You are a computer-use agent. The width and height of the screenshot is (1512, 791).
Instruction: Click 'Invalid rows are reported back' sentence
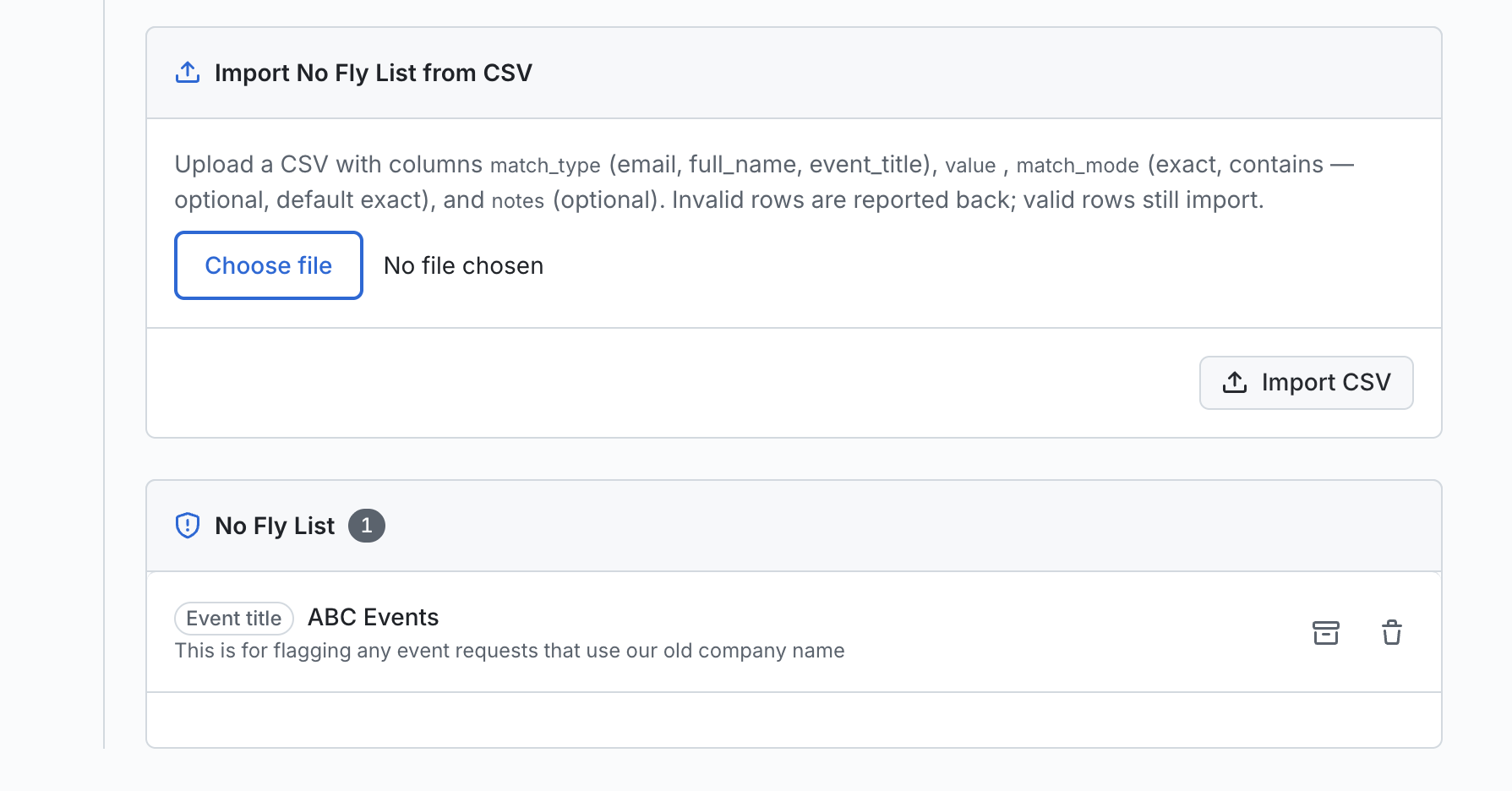[x=843, y=200]
